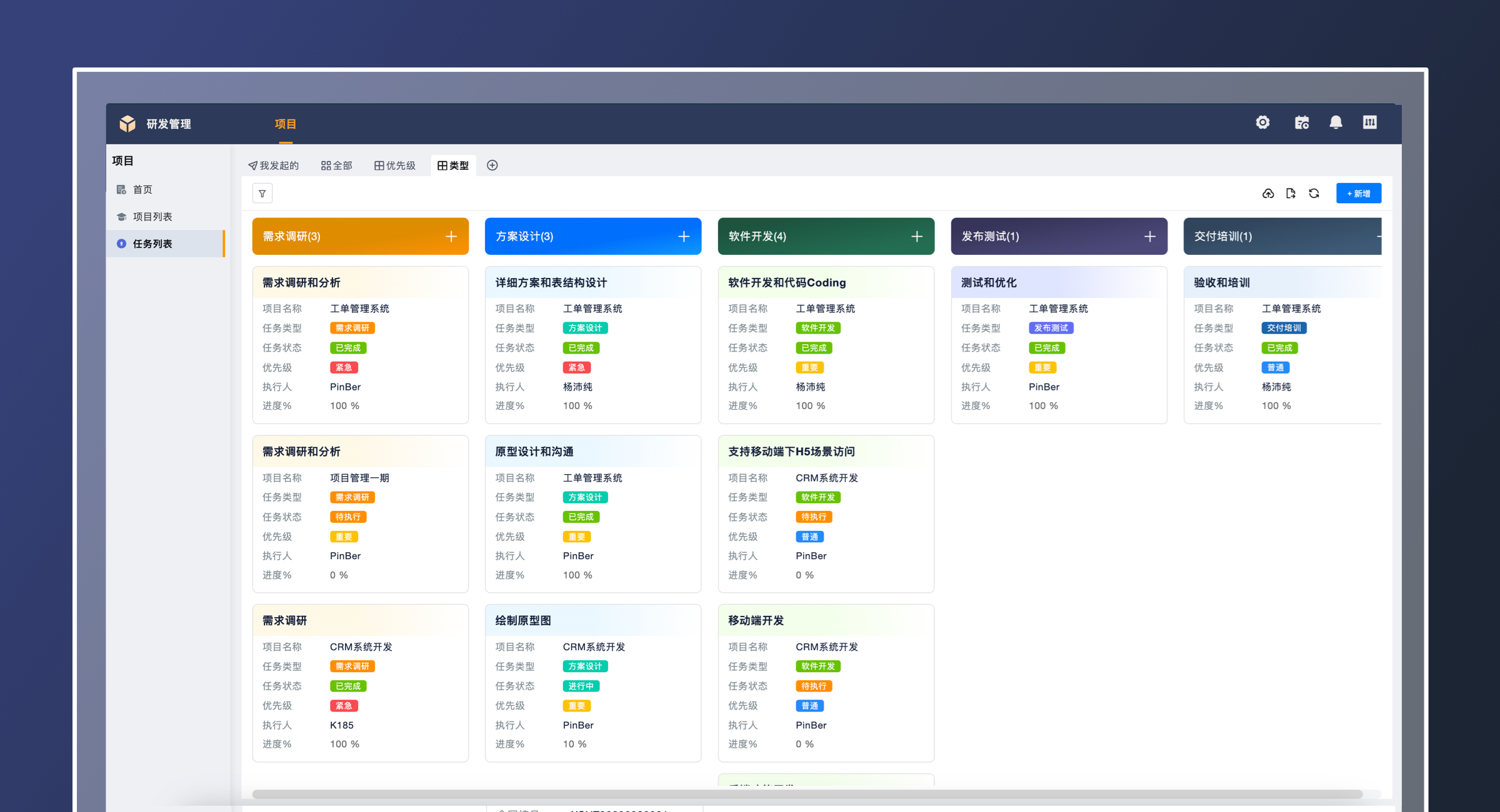This screenshot has height=812, width=1500.
Task: Click the cloud upload import icon
Action: coord(1268,194)
